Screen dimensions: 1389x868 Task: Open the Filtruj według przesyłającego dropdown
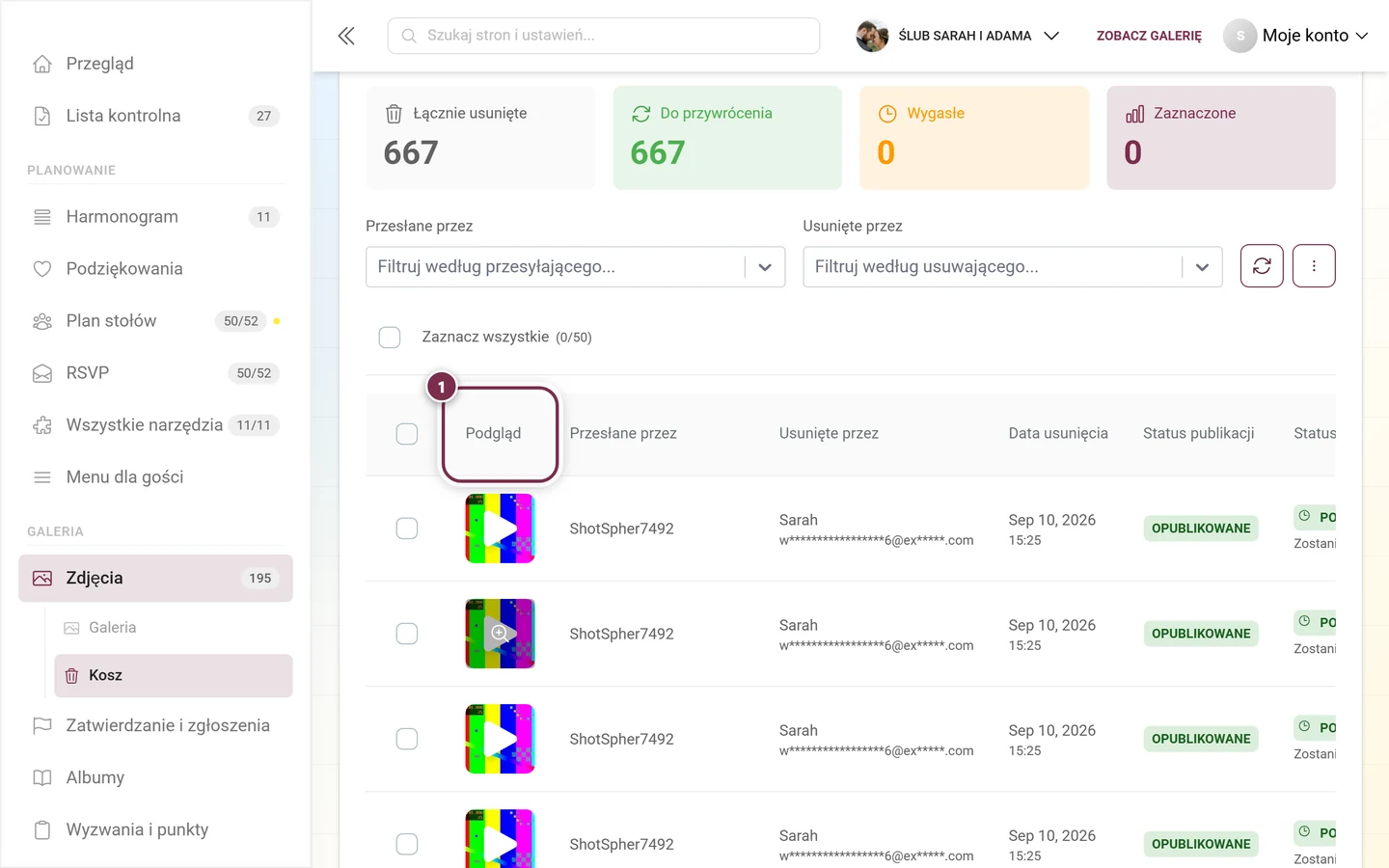click(575, 267)
